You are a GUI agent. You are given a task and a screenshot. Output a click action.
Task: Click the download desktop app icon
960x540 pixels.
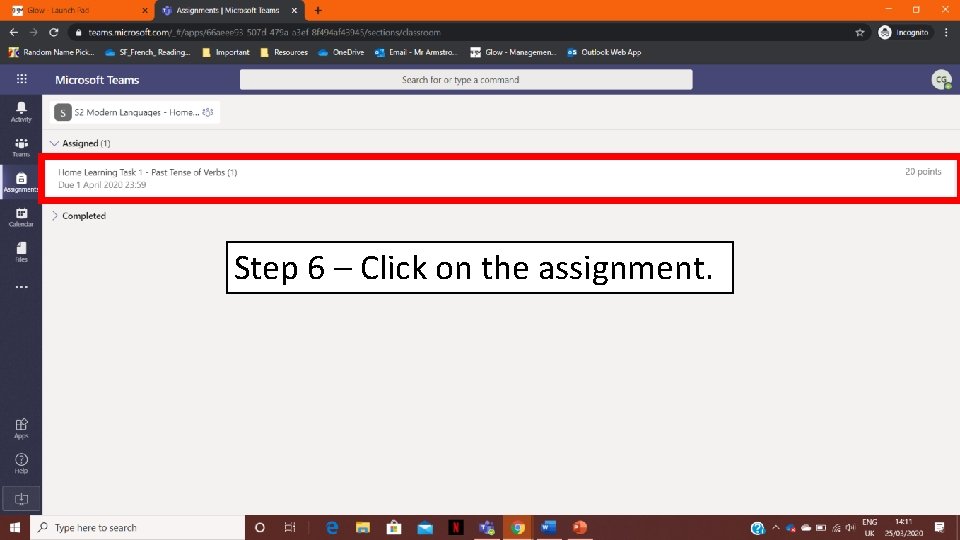click(x=21, y=499)
